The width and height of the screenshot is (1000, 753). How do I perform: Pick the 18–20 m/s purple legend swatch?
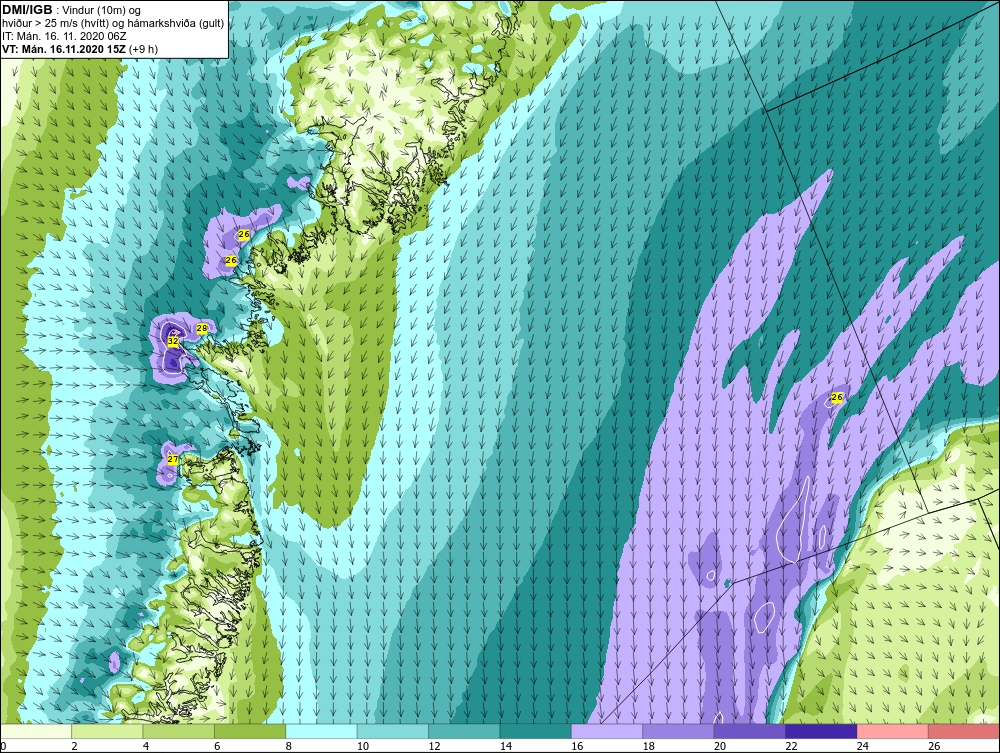pos(679,731)
